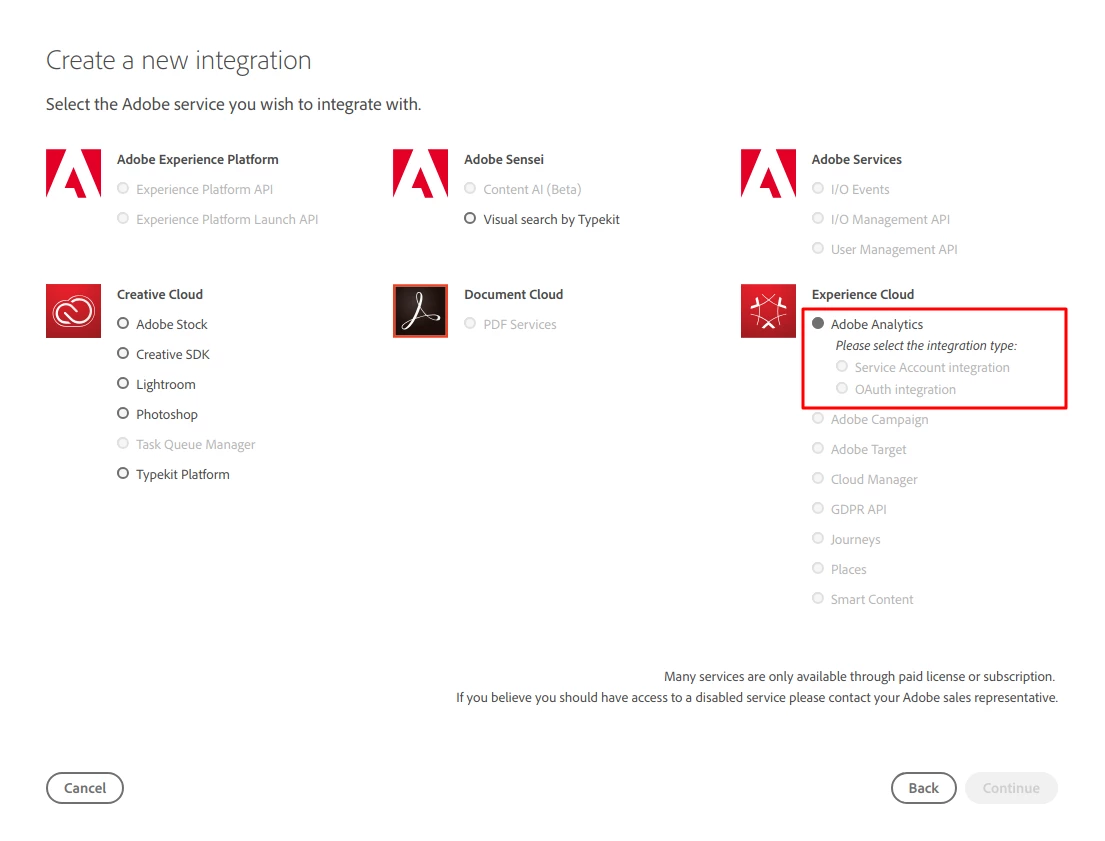Click the Adobe Experience Platform heading
Viewport: 1105px width, 841px height.
pos(197,159)
